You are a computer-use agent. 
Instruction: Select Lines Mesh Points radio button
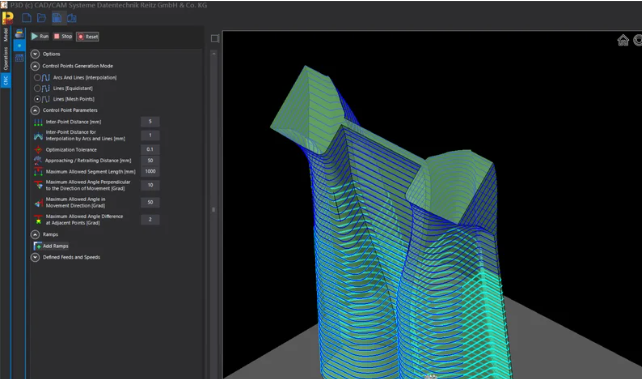tap(37, 99)
